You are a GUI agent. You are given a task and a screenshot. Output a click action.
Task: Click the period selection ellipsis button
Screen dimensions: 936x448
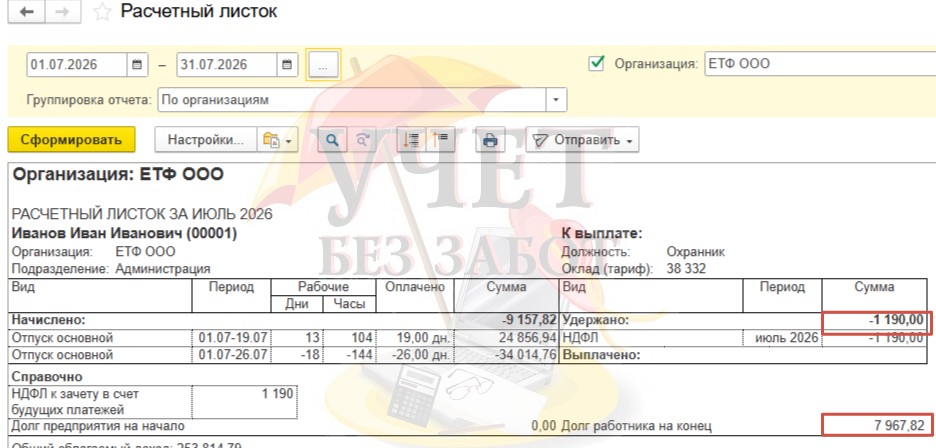pos(323,65)
